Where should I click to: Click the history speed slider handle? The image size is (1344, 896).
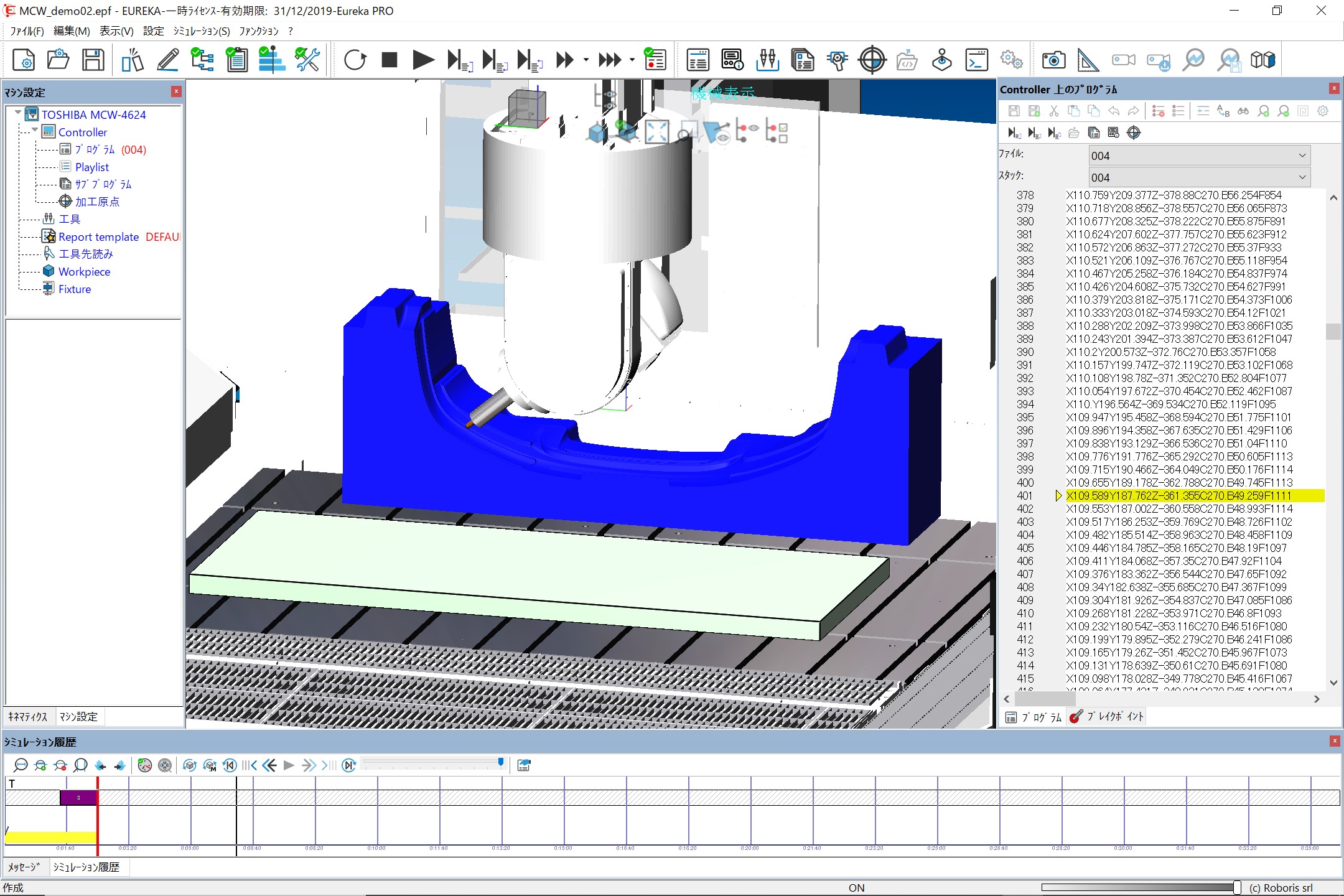click(501, 762)
